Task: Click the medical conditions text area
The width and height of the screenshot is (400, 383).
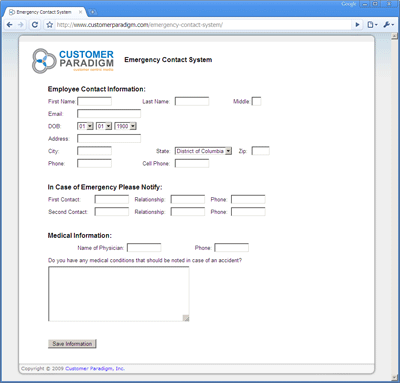Action: tap(119, 294)
